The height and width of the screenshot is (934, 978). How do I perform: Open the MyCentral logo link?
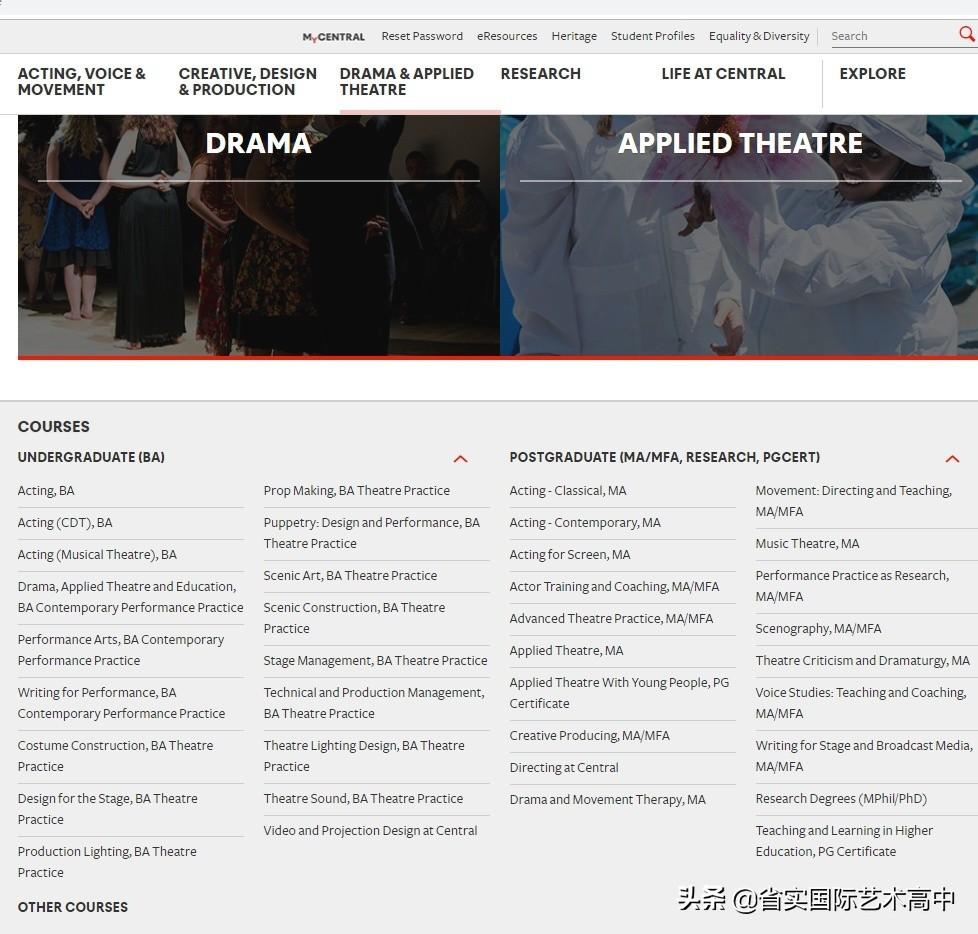click(333, 37)
